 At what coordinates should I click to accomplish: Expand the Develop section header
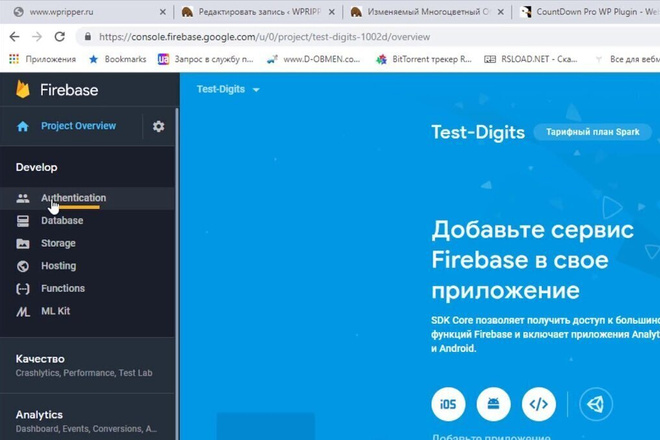click(37, 167)
